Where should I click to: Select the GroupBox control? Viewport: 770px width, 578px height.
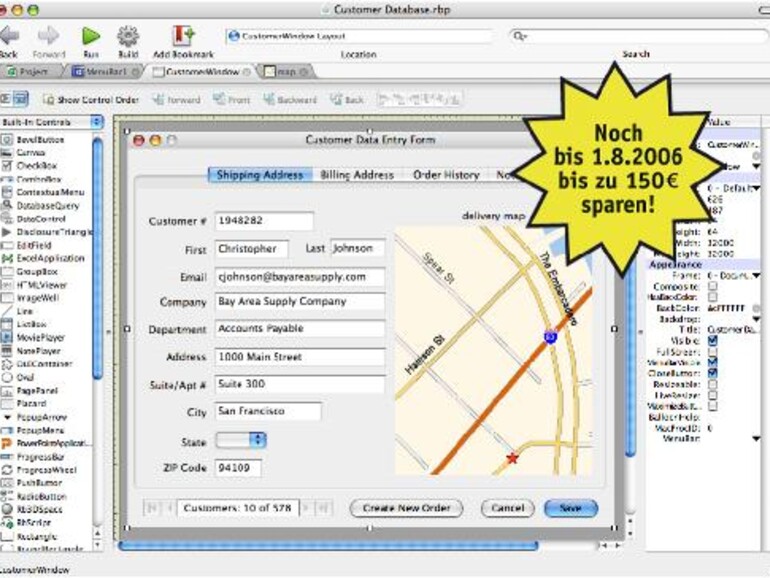[x=37, y=272]
